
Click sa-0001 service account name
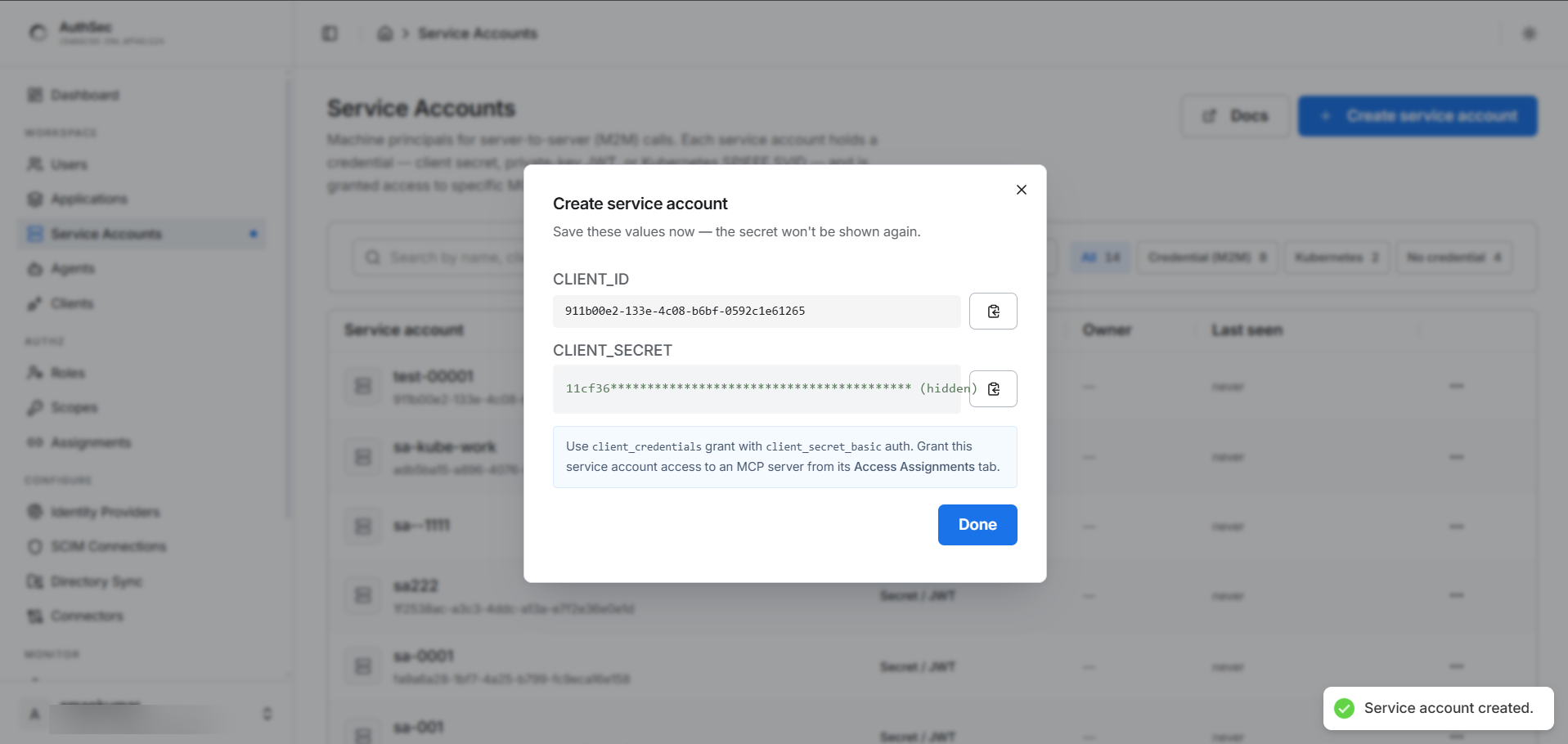(424, 656)
